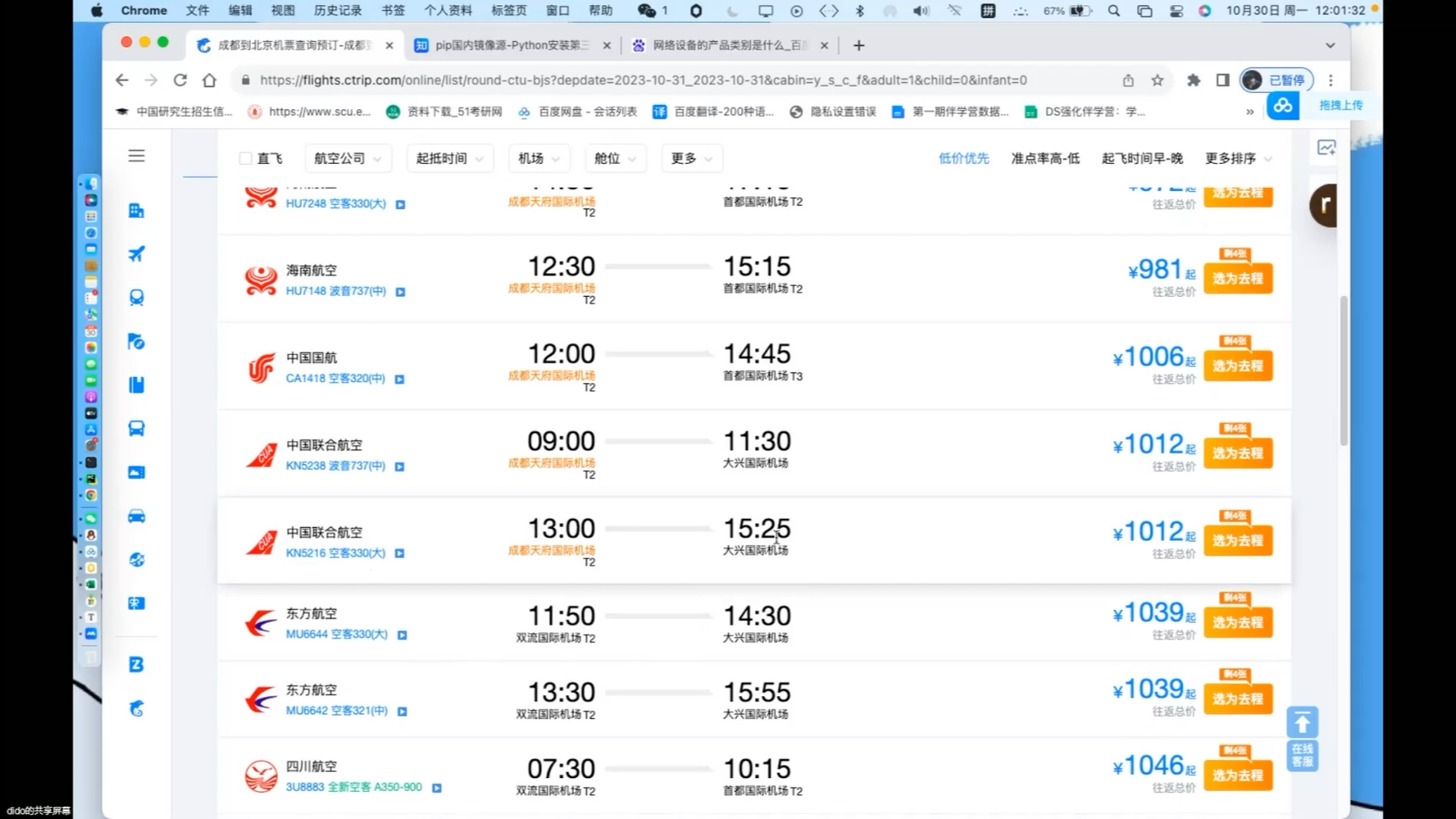
Task: Expand the 更多 filter dropdown
Action: click(692, 159)
